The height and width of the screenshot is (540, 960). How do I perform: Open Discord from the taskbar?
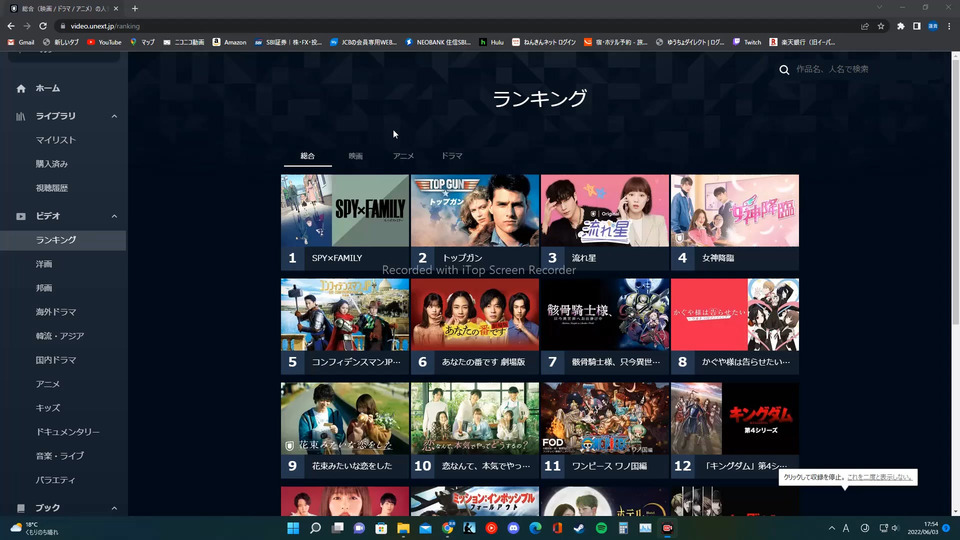click(513, 528)
